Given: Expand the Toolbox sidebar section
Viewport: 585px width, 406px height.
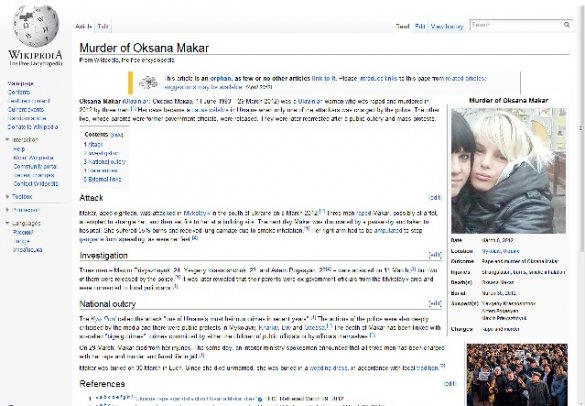Looking at the screenshot, I should 7,196.
